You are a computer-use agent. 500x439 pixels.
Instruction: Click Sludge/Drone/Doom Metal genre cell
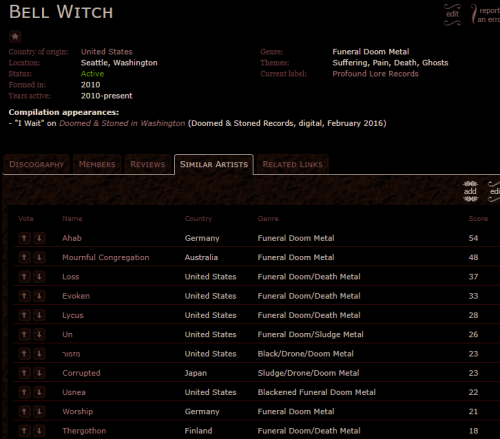(x=308, y=373)
